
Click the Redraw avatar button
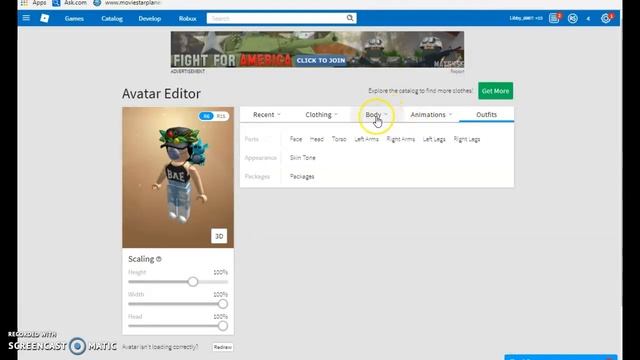(x=222, y=347)
